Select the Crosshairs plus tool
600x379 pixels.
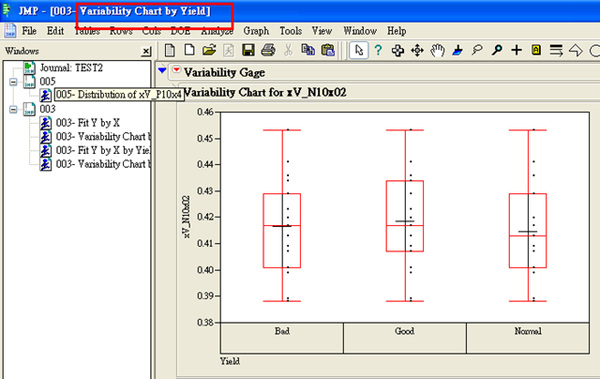[517, 50]
